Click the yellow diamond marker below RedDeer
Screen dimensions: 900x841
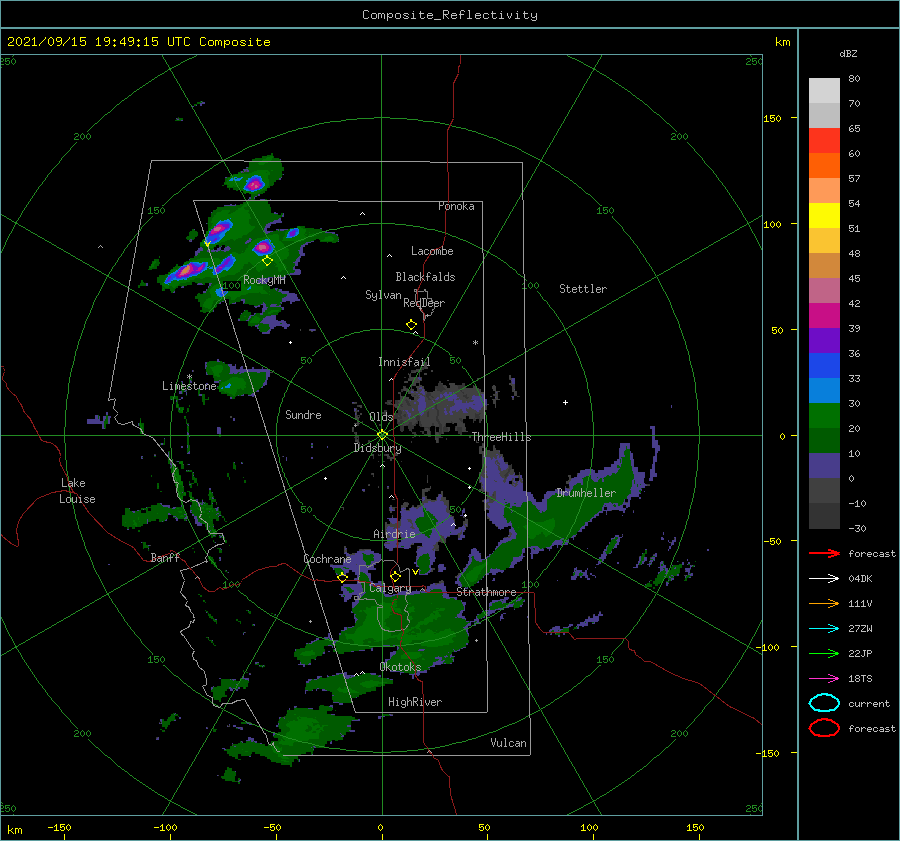(411, 325)
